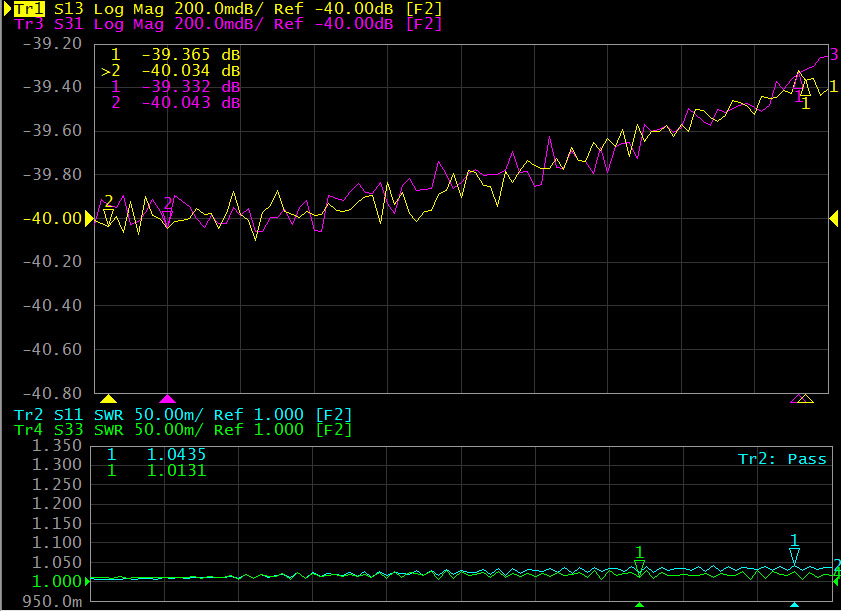This screenshot has width=841, height=611.
Task: Click the -39.40 scale label
Action: [53, 87]
